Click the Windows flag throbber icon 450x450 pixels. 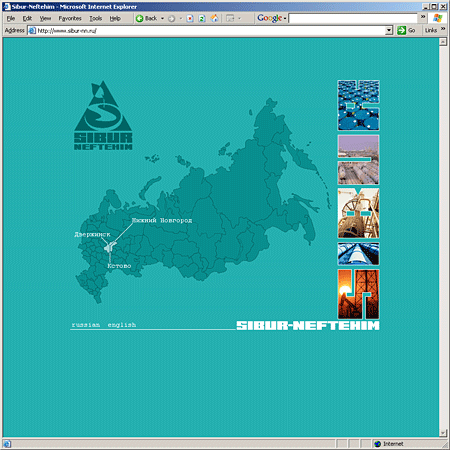click(437, 18)
